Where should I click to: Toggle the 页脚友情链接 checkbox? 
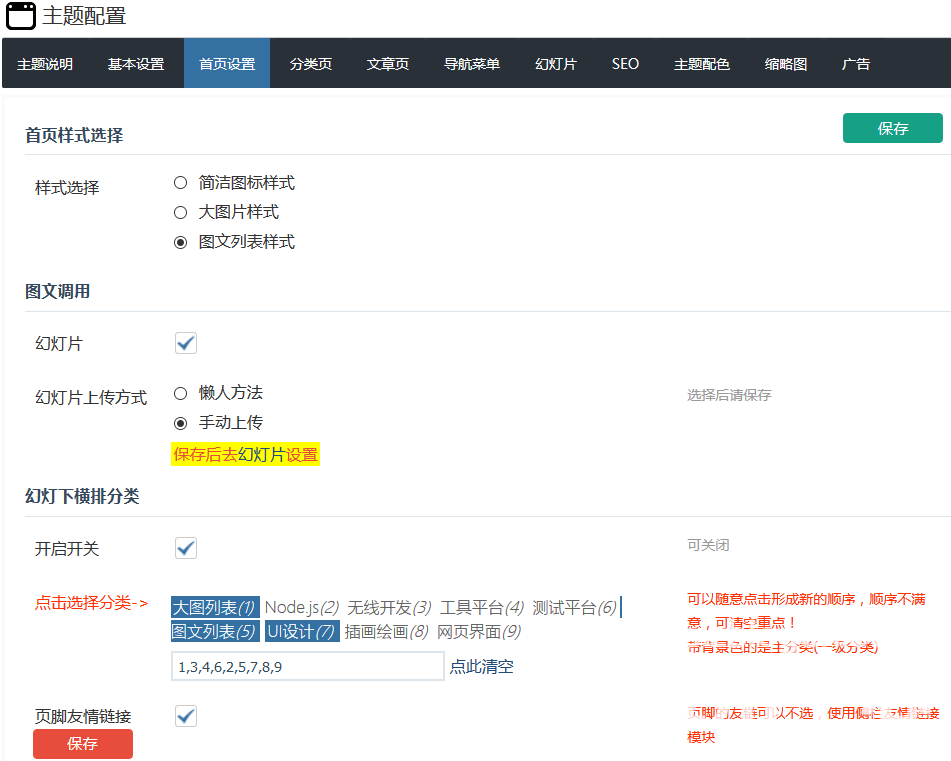click(186, 716)
